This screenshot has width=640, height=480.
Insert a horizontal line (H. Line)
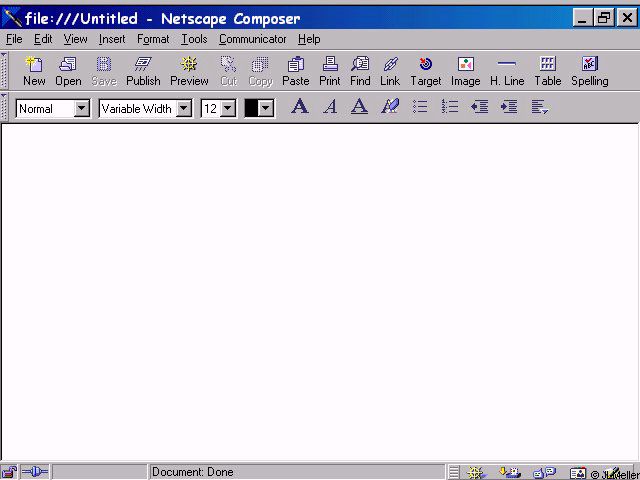[507, 71]
